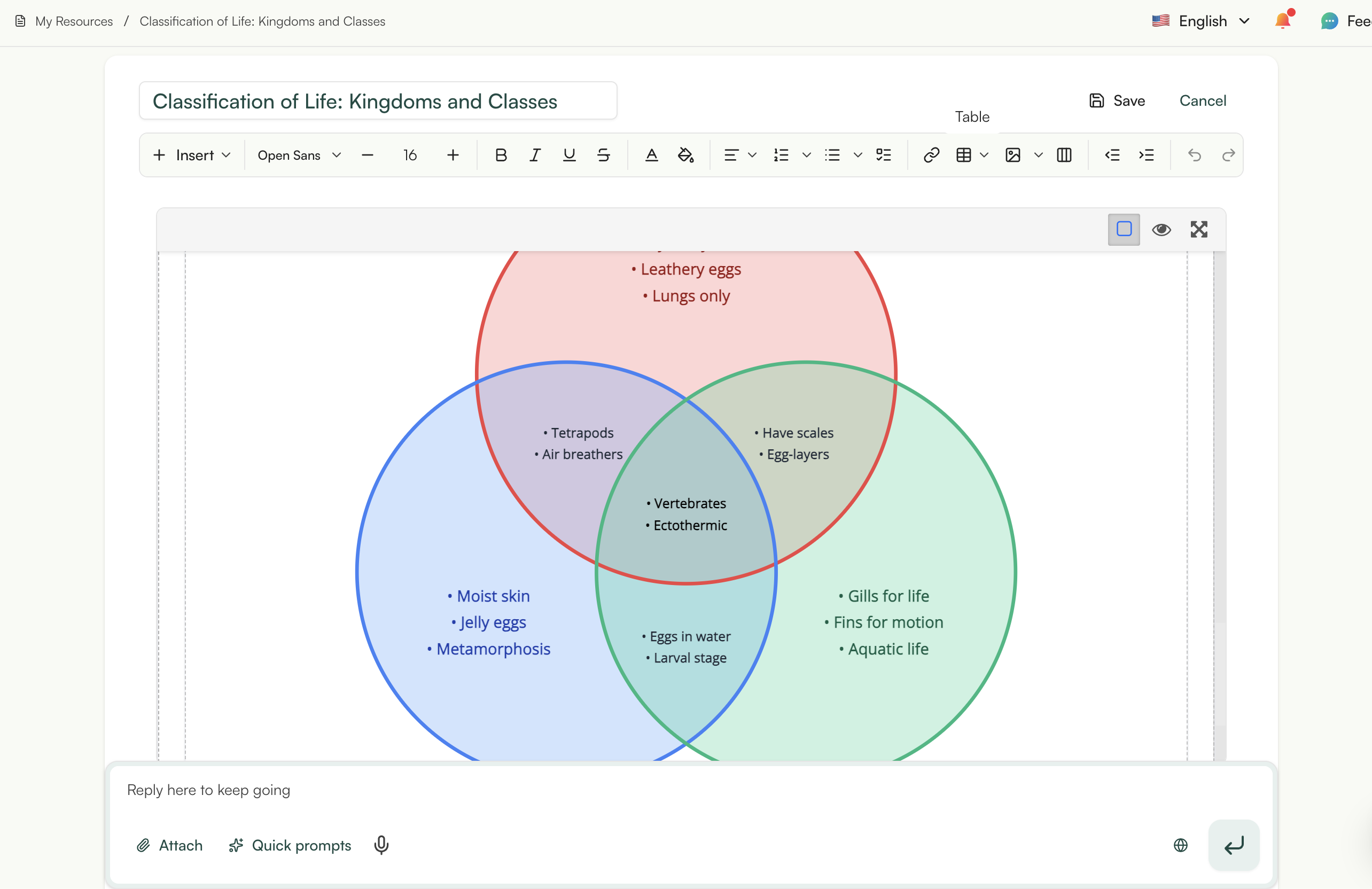Cancel editing the document
Screen dimensions: 1372x889
pyautogui.click(x=1203, y=101)
